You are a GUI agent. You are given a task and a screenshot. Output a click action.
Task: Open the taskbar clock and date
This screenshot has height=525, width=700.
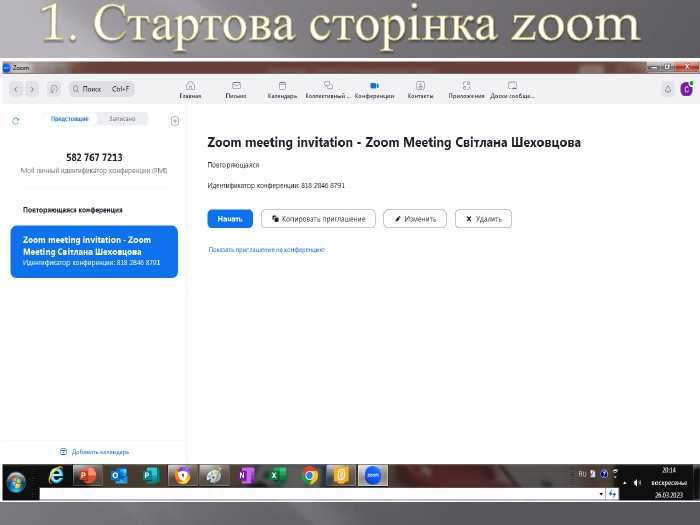669,483
